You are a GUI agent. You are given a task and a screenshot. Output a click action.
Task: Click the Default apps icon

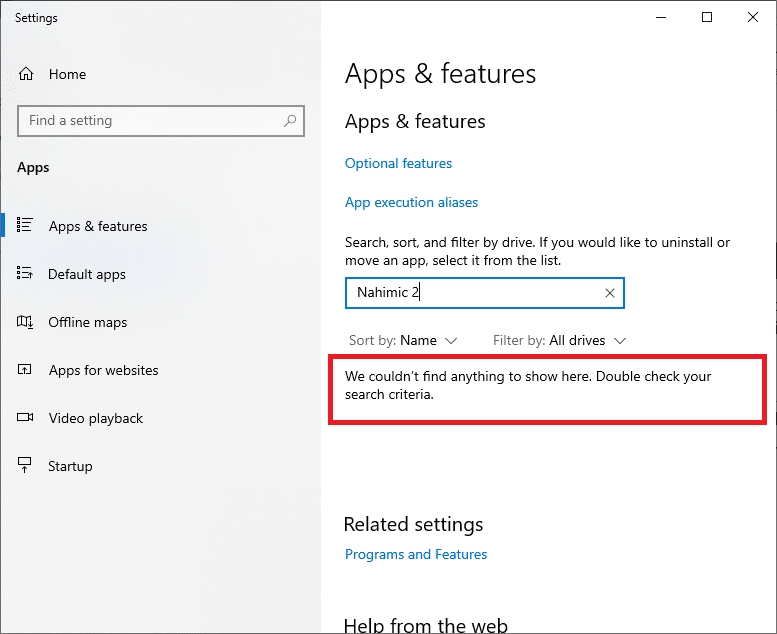tap(26, 274)
